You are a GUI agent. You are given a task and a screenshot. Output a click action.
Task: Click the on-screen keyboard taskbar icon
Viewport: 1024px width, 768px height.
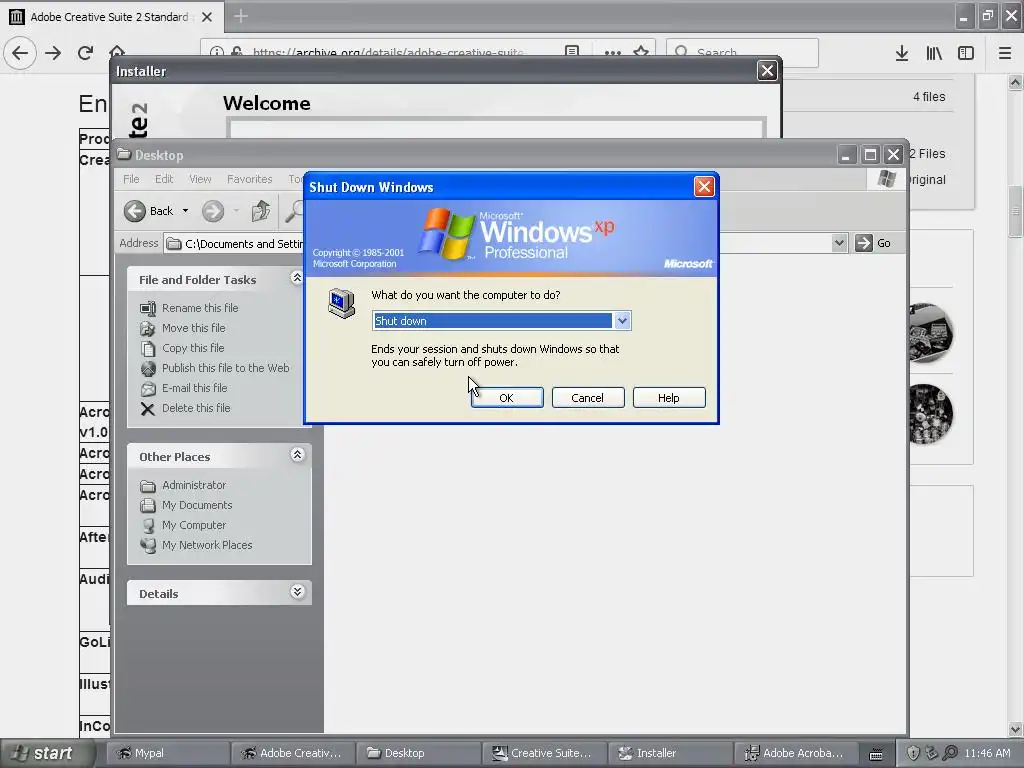(876, 754)
